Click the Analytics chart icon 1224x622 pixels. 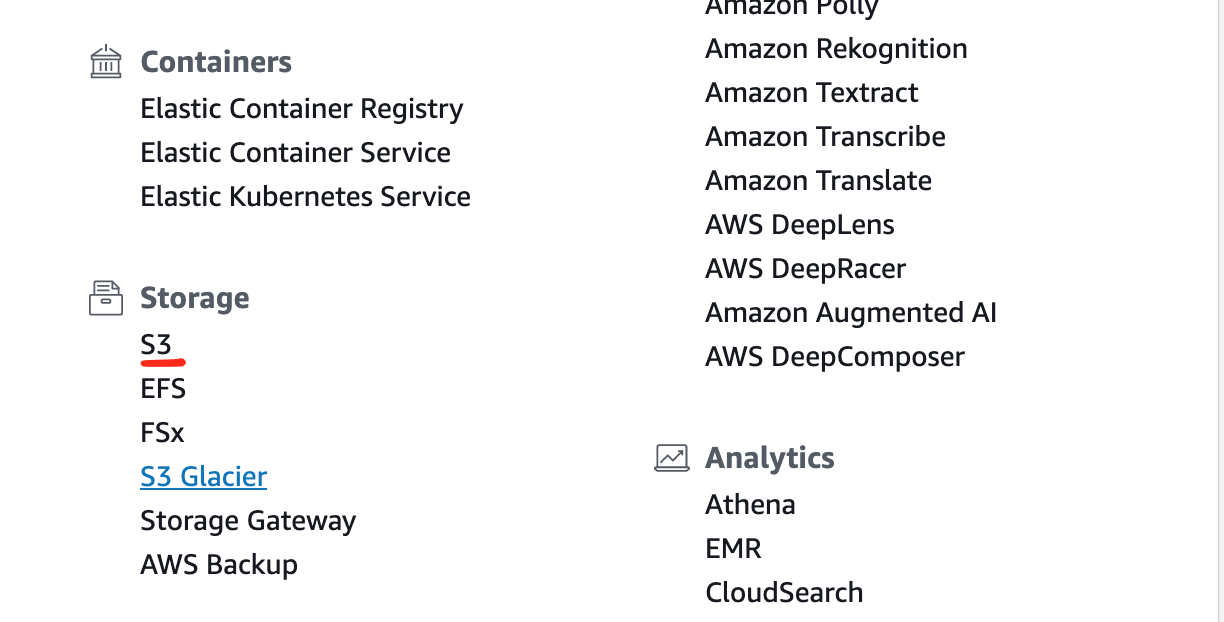[x=672, y=458]
